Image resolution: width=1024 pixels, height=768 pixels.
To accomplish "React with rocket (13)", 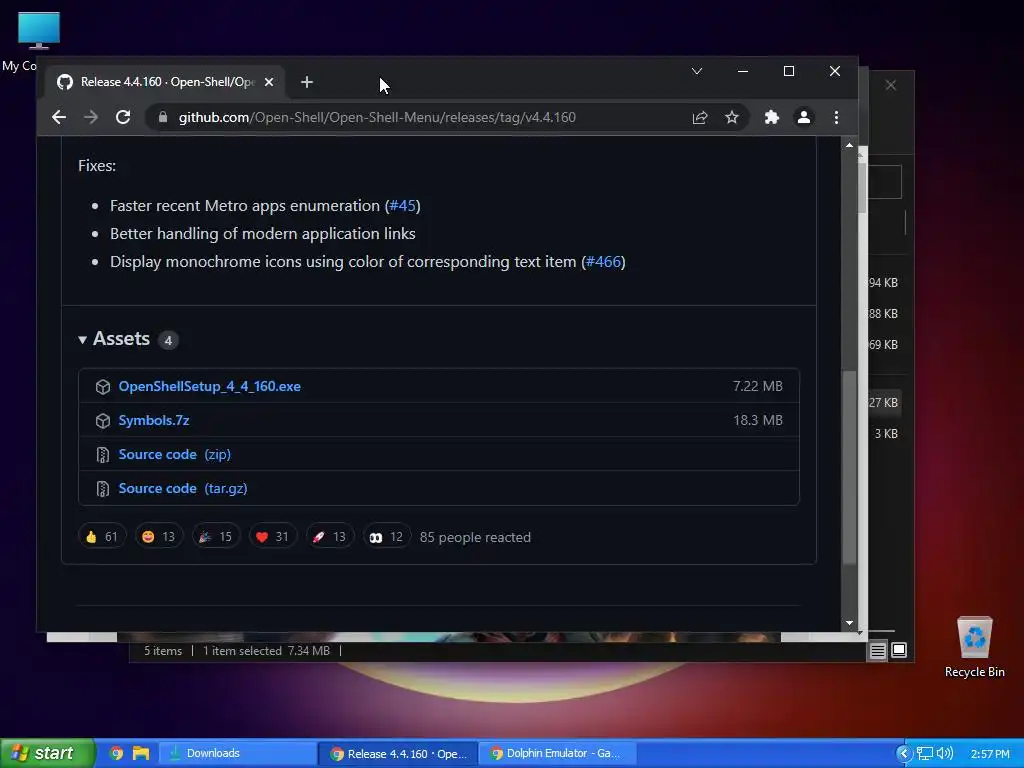I will click(329, 537).
